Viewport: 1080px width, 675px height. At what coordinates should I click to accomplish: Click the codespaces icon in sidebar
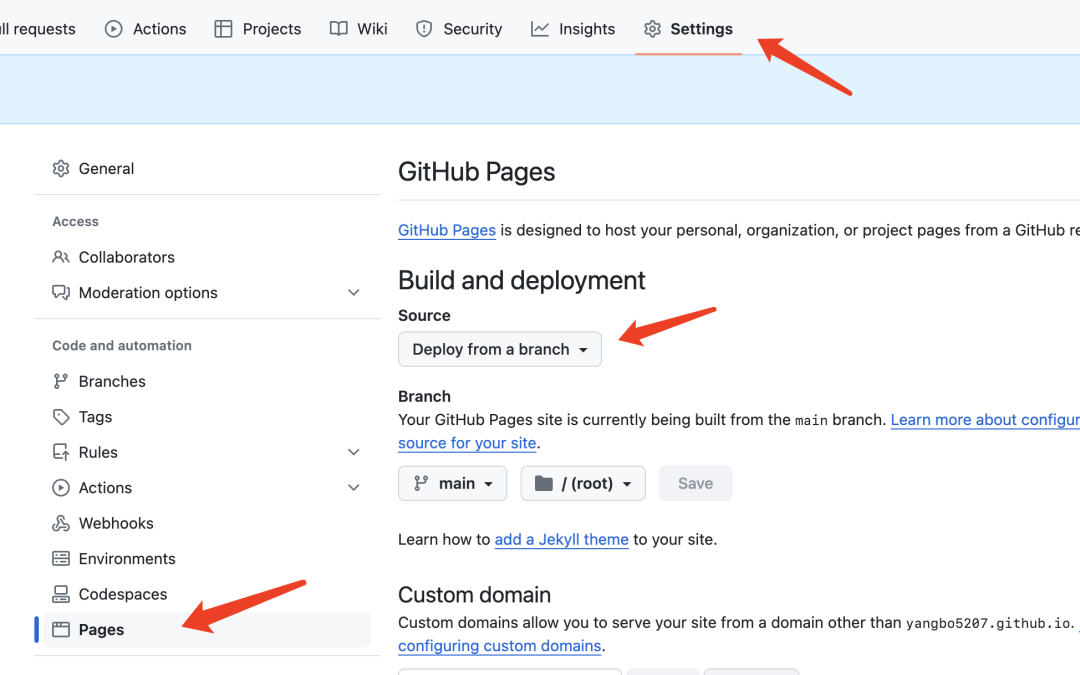click(x=61, y=594)
